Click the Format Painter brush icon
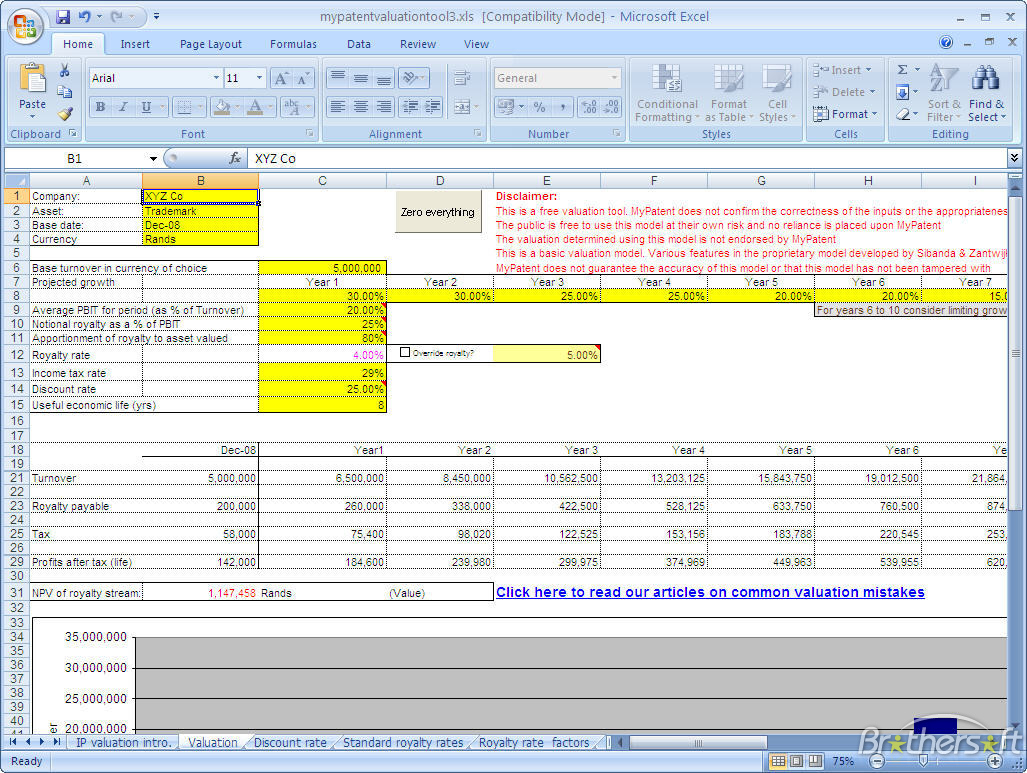The width and height of the screenshot is (1027, 773). pyautogui.click(x=65, y=115)
